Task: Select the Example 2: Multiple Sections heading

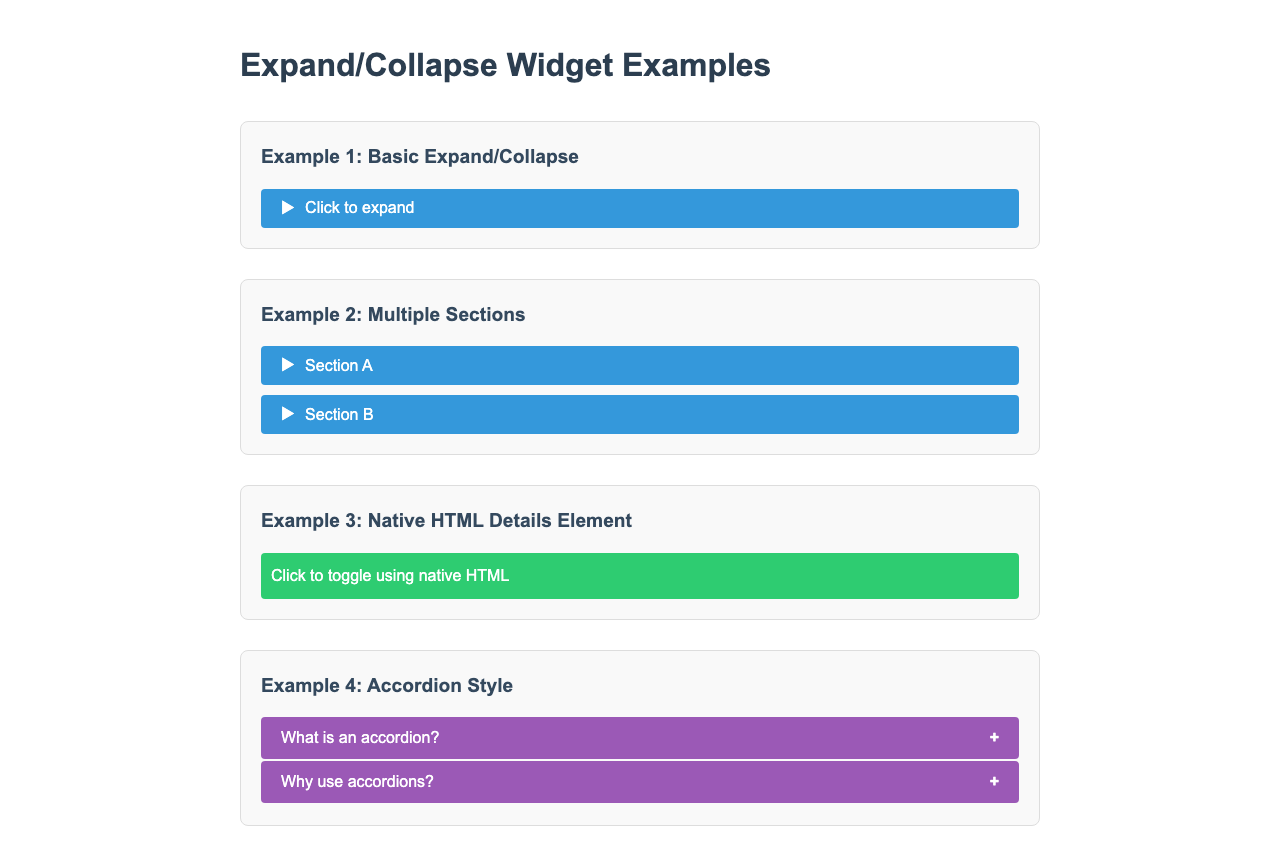Action: 393,315
